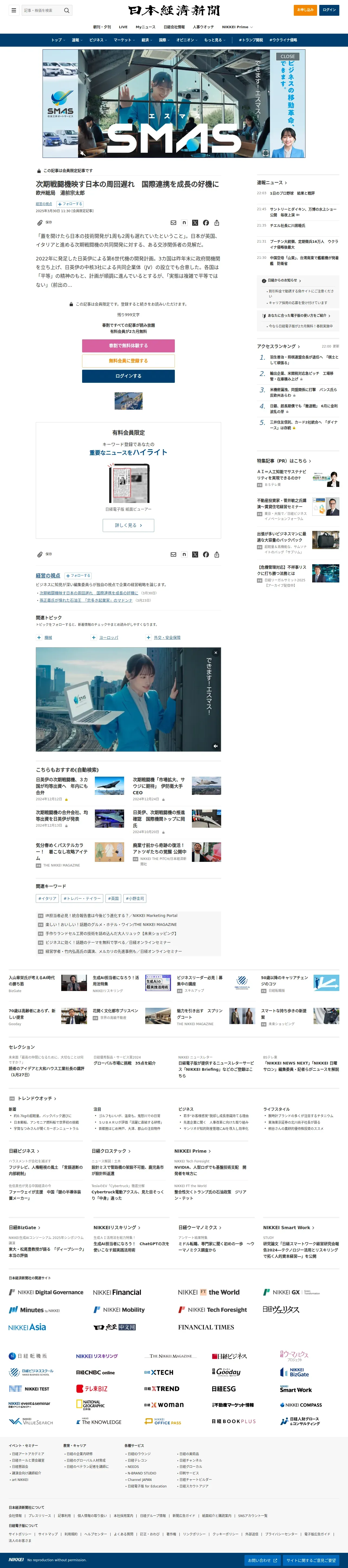
Task: Save article with bottom paperclip icon
Action: [x=40, y=554]
